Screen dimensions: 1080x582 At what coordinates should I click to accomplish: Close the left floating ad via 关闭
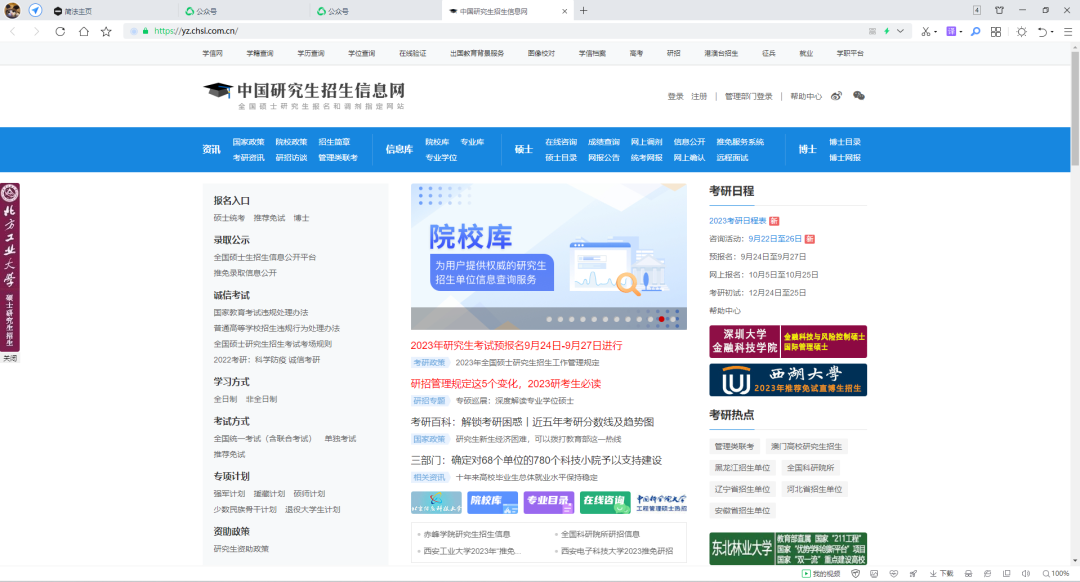(x=10, y=358)
